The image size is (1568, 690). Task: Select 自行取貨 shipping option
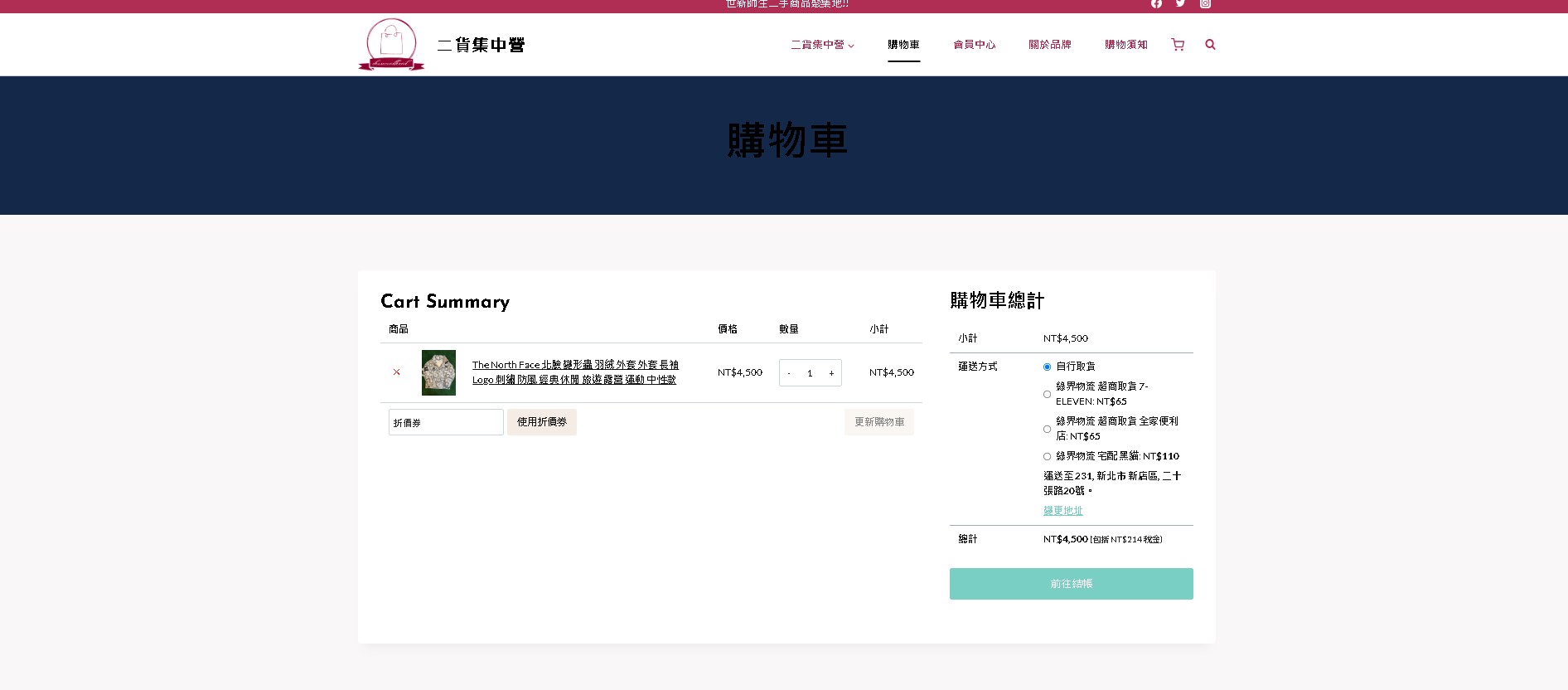pyautogui.click(x=1047, y=367)
